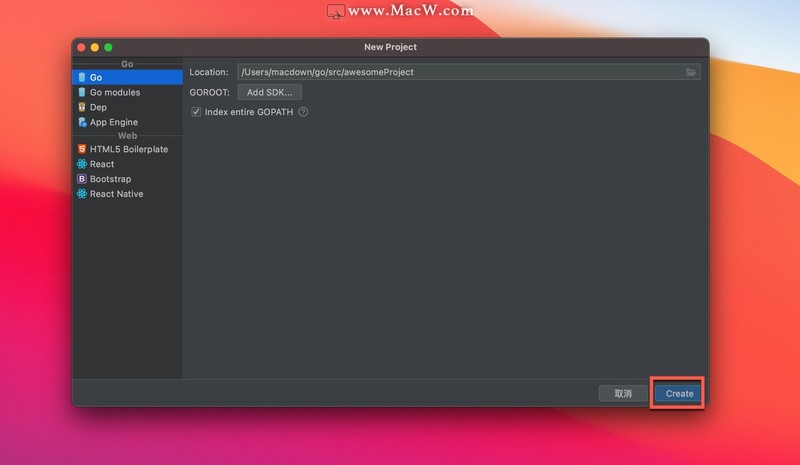Click the Add SDK... button
The height and width of the screenshot is (465, 800).
[269, 92]
